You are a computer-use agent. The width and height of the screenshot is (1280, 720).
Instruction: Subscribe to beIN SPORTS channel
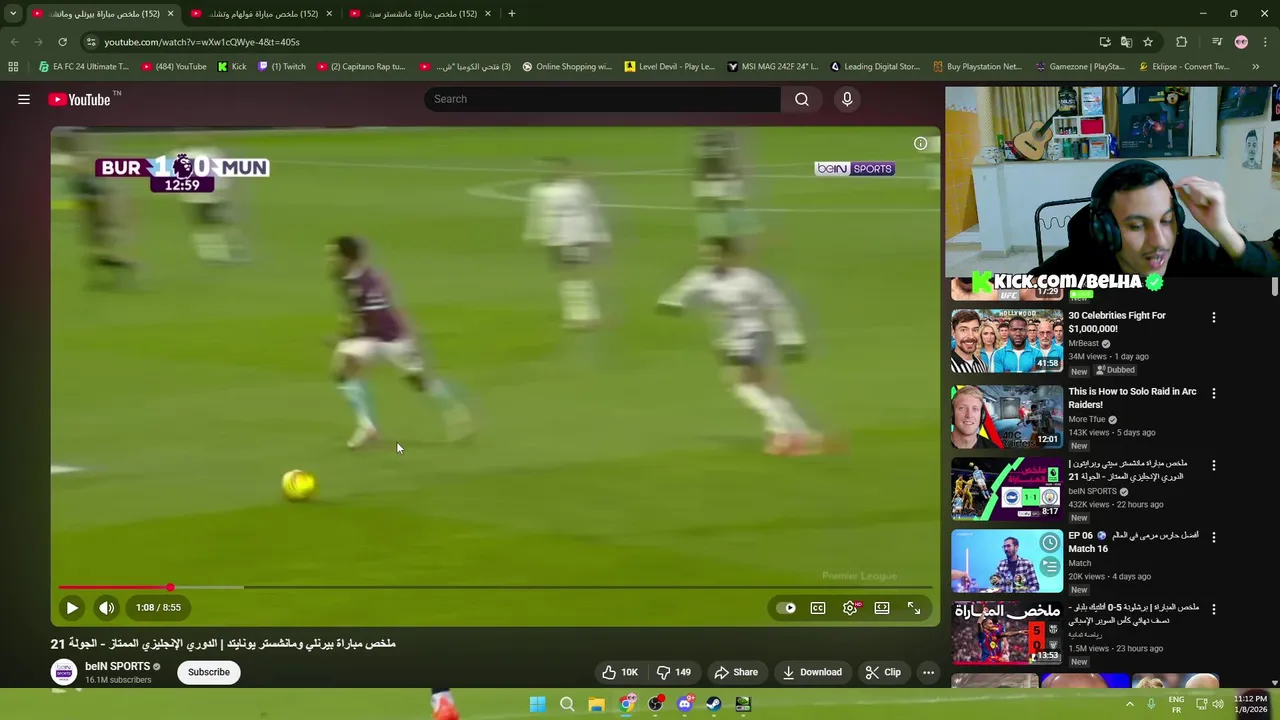(x=209, y=672)
